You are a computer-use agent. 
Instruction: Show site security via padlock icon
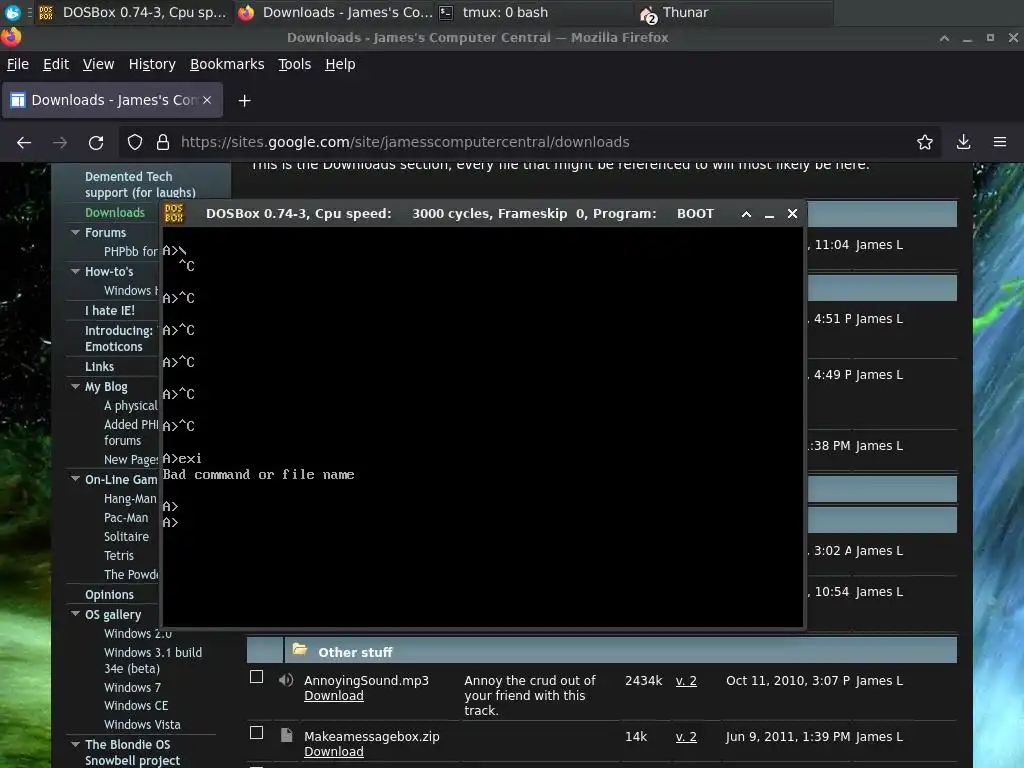click(x=163, y=142)
